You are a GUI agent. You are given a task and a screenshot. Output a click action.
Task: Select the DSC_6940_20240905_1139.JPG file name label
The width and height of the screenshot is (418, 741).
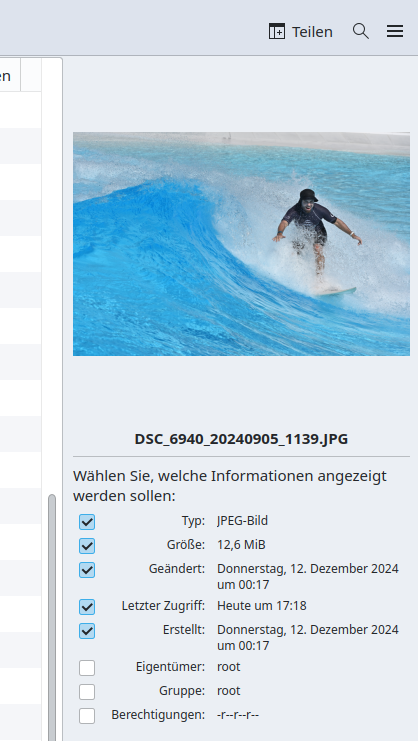241,439
